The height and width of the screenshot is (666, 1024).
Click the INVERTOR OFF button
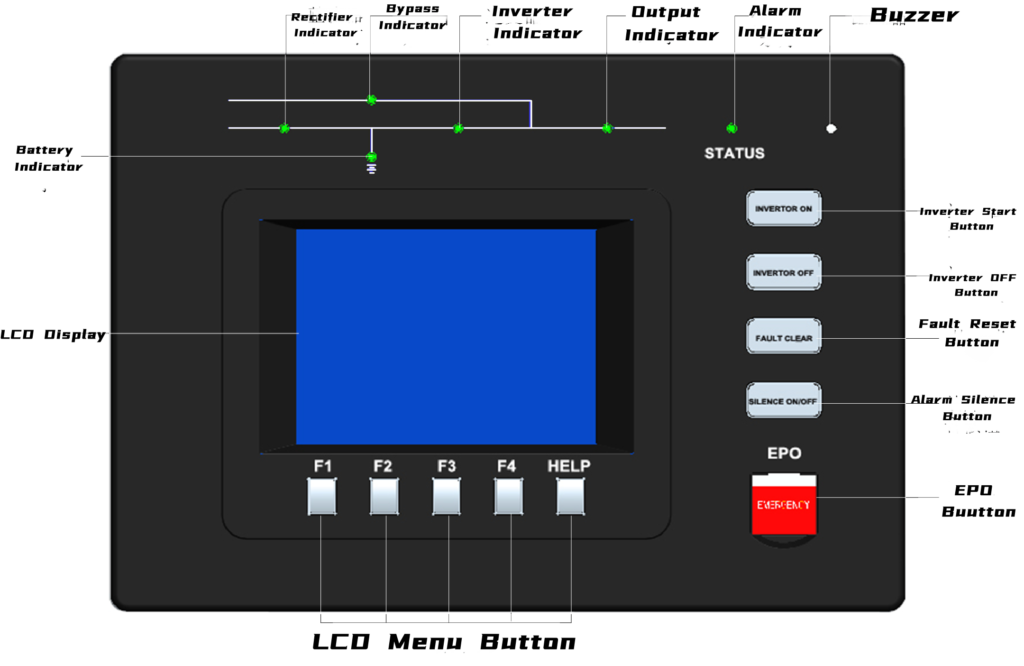[x=783, y=272]
